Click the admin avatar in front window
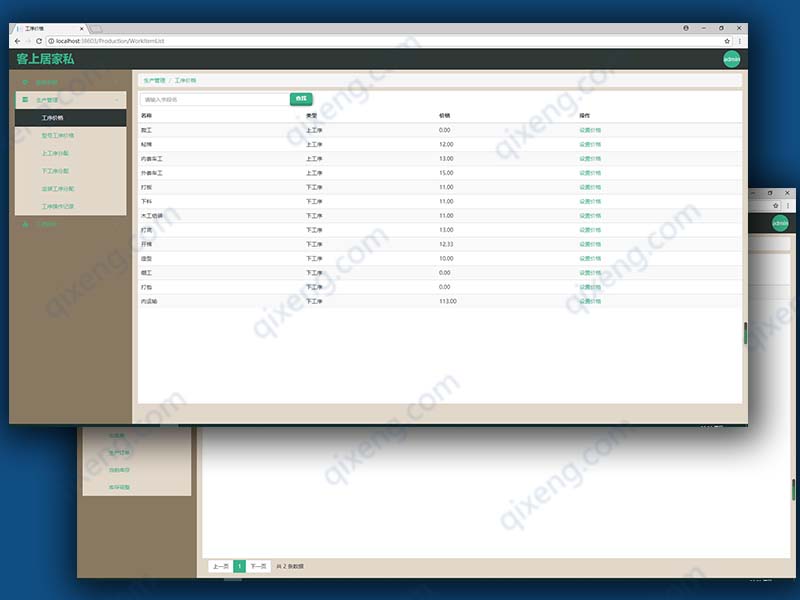This screenshot has height=600, width=800. pyautogui.click(x=731, y=59)
